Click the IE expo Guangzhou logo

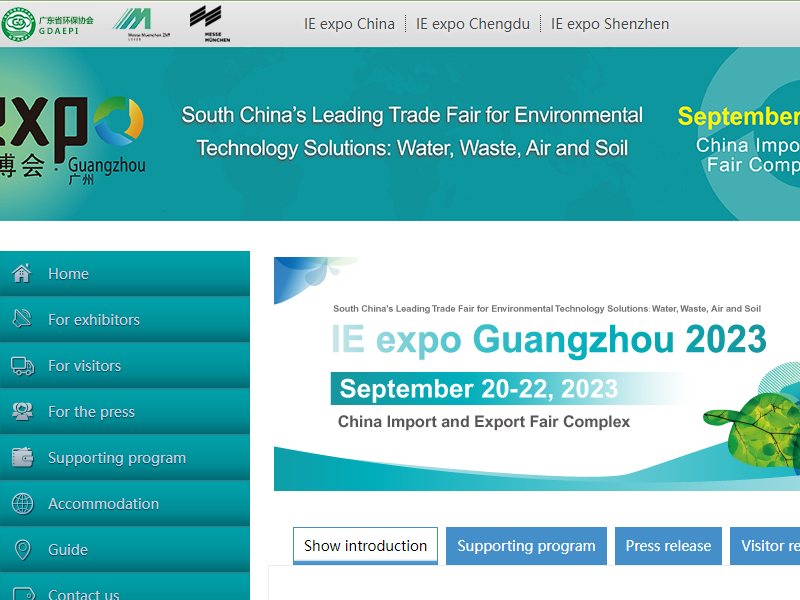click(73, 139)
